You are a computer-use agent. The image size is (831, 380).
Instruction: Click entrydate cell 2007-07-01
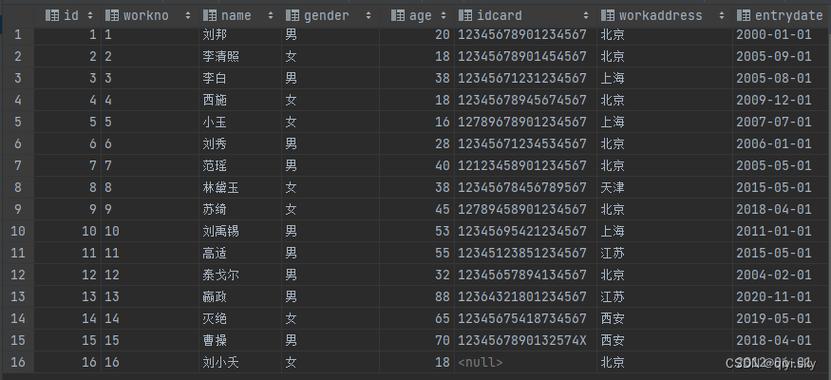pyautogui.click(x=774, y=122)
